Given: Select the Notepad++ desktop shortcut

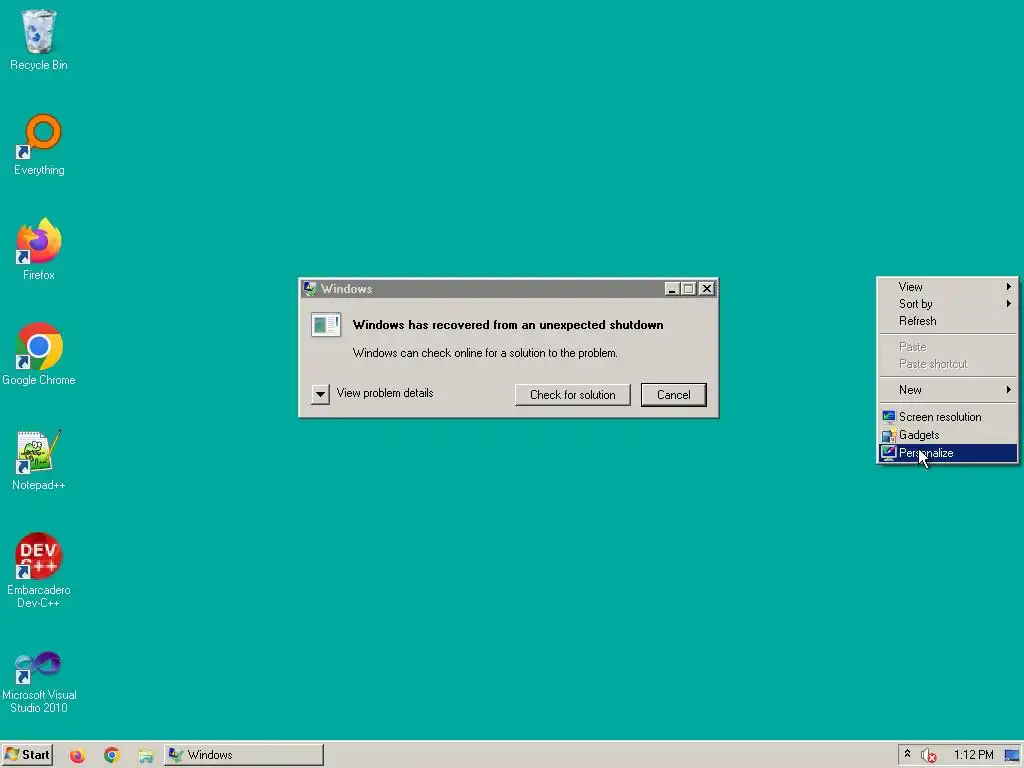Looking at the screenshot, I should click(39, 460).
